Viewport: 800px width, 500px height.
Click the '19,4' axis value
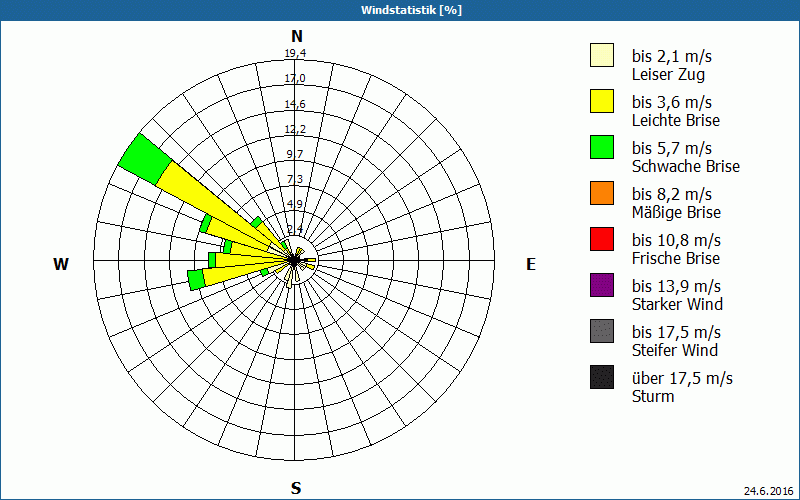[295, 53]
